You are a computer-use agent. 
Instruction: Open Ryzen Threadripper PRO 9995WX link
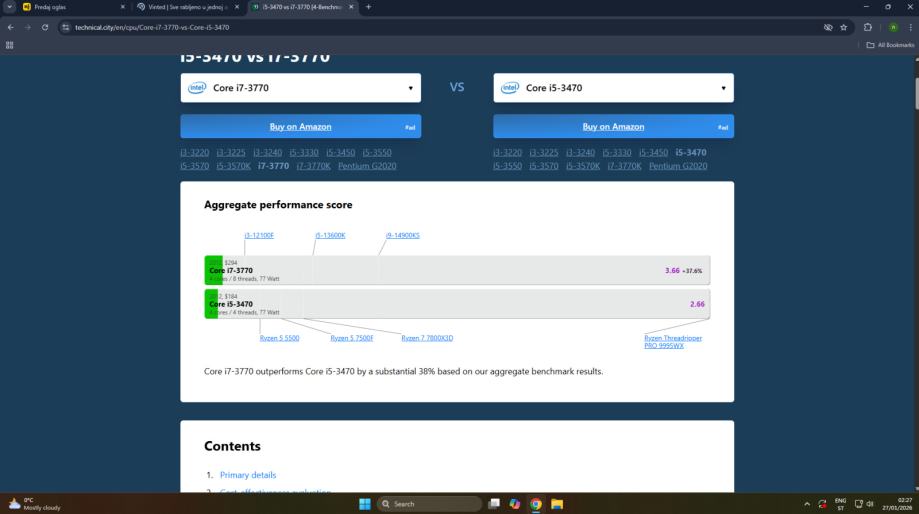pos(673,342)
